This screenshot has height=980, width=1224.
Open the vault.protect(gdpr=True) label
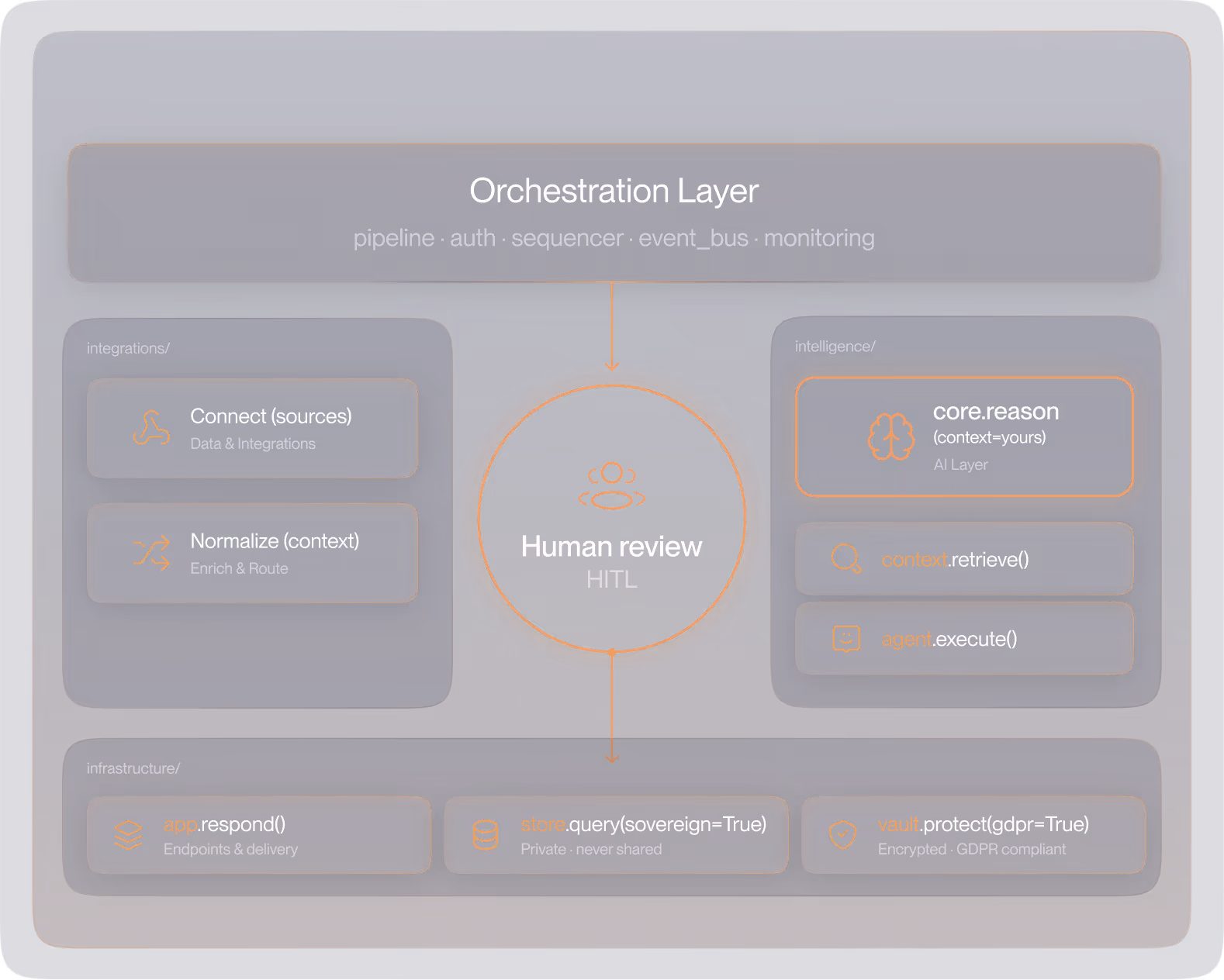tap(984, 824)
